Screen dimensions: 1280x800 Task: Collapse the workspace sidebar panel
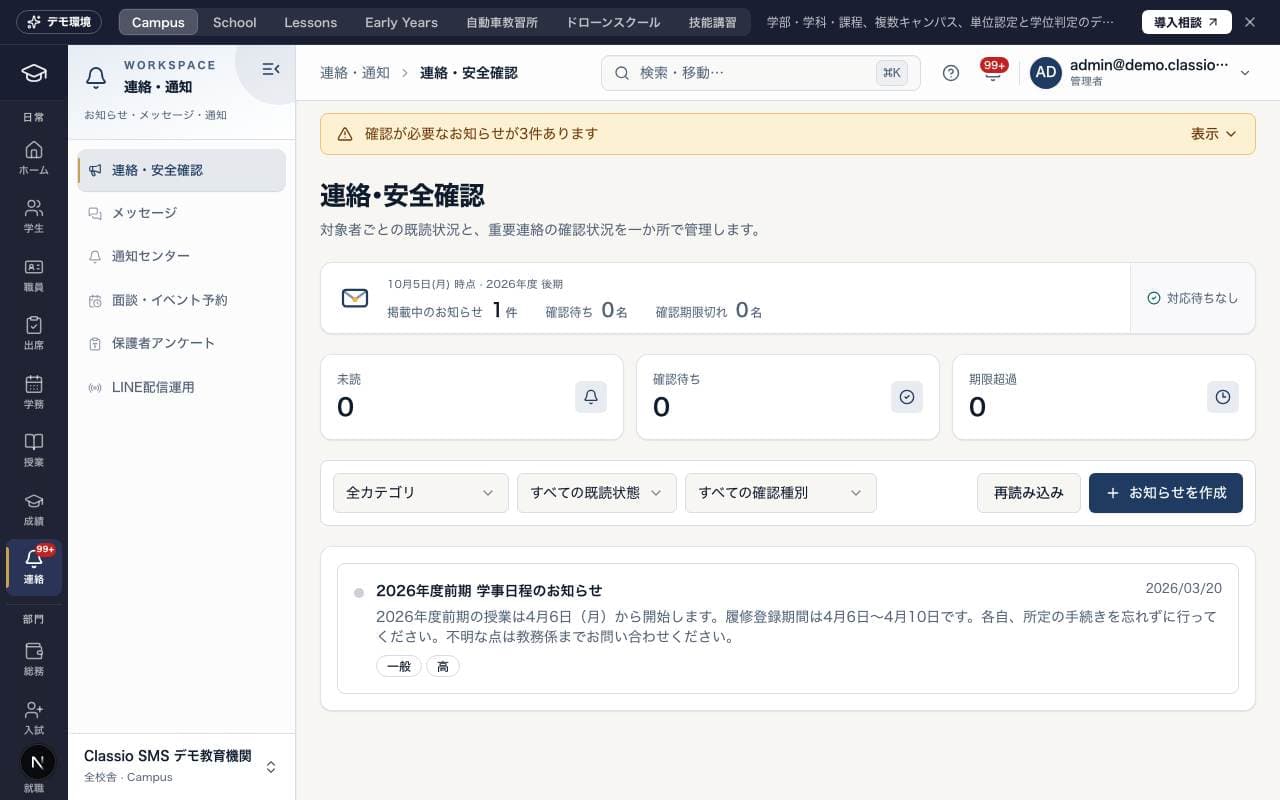pos(270,69)
